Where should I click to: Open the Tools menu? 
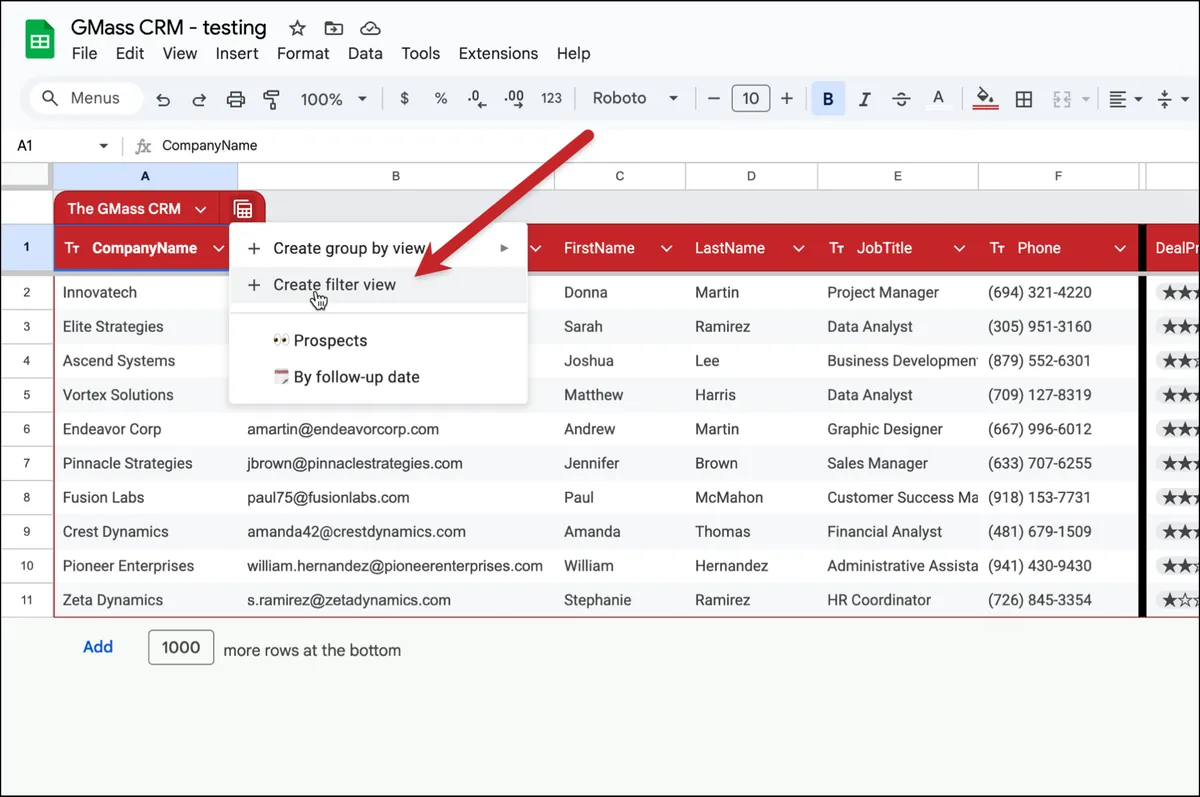pyautogui.click(x=420, y=53)
